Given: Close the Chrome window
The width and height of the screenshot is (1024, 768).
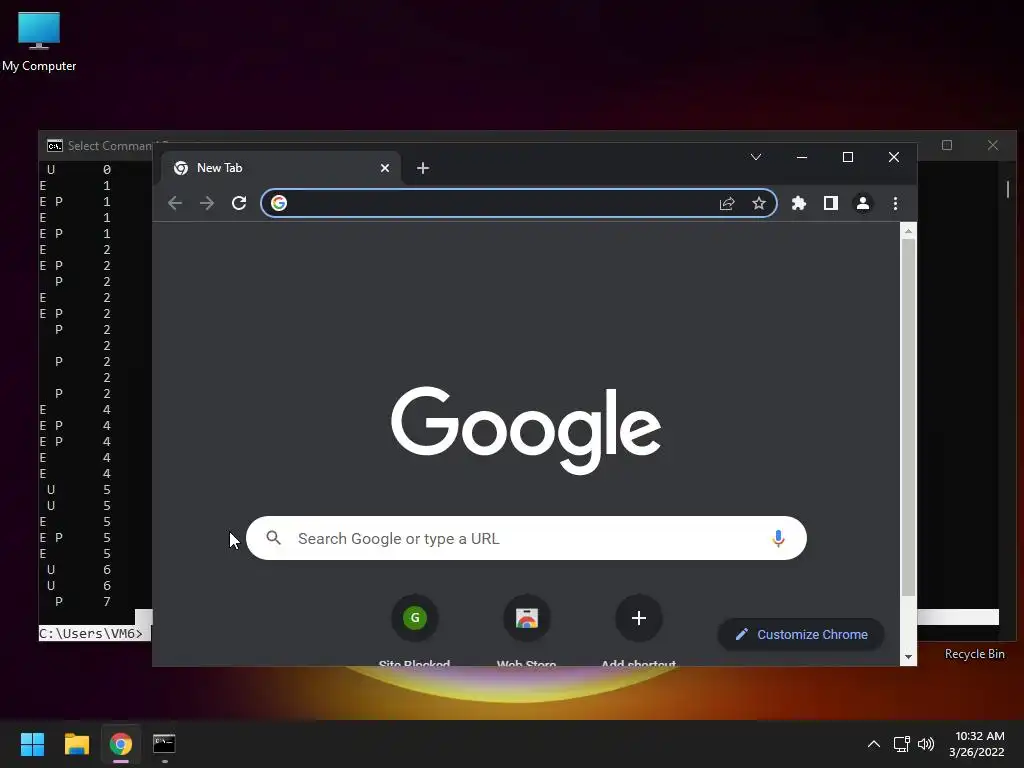Looking at the screenshot, I should pyautogui.click(x=894, y=157).
